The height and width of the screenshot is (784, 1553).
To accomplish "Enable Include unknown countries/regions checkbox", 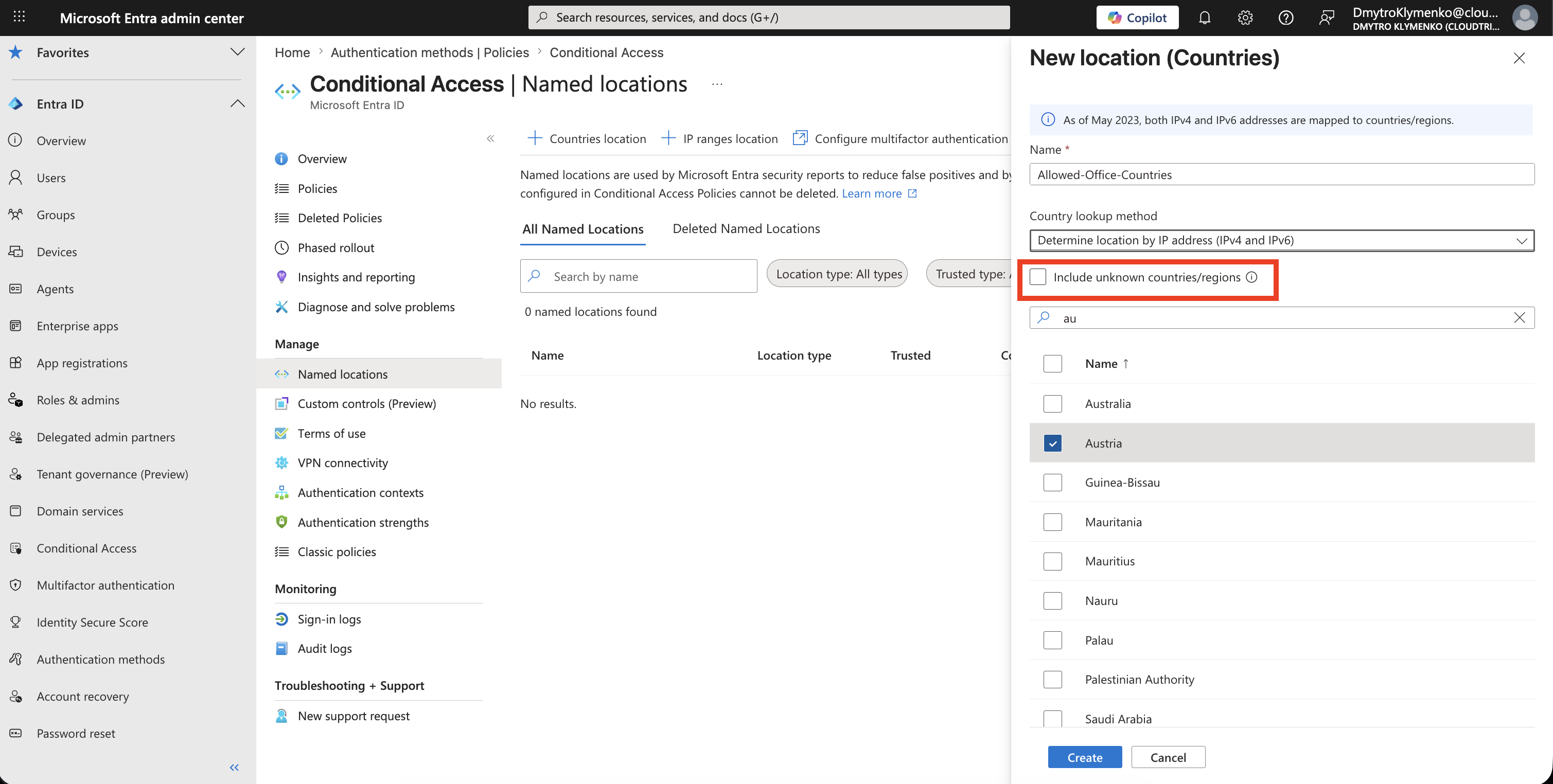I will point(1037,277).
